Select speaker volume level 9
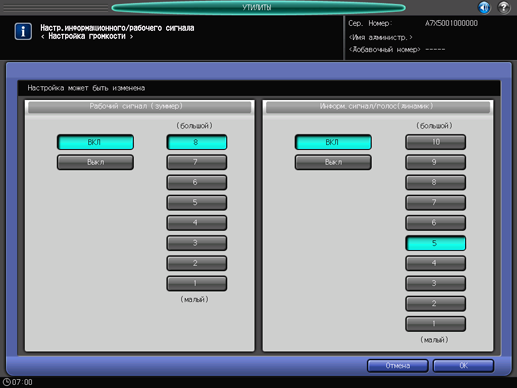The width and height of the screenshot is (517, 388). point(435,162)
